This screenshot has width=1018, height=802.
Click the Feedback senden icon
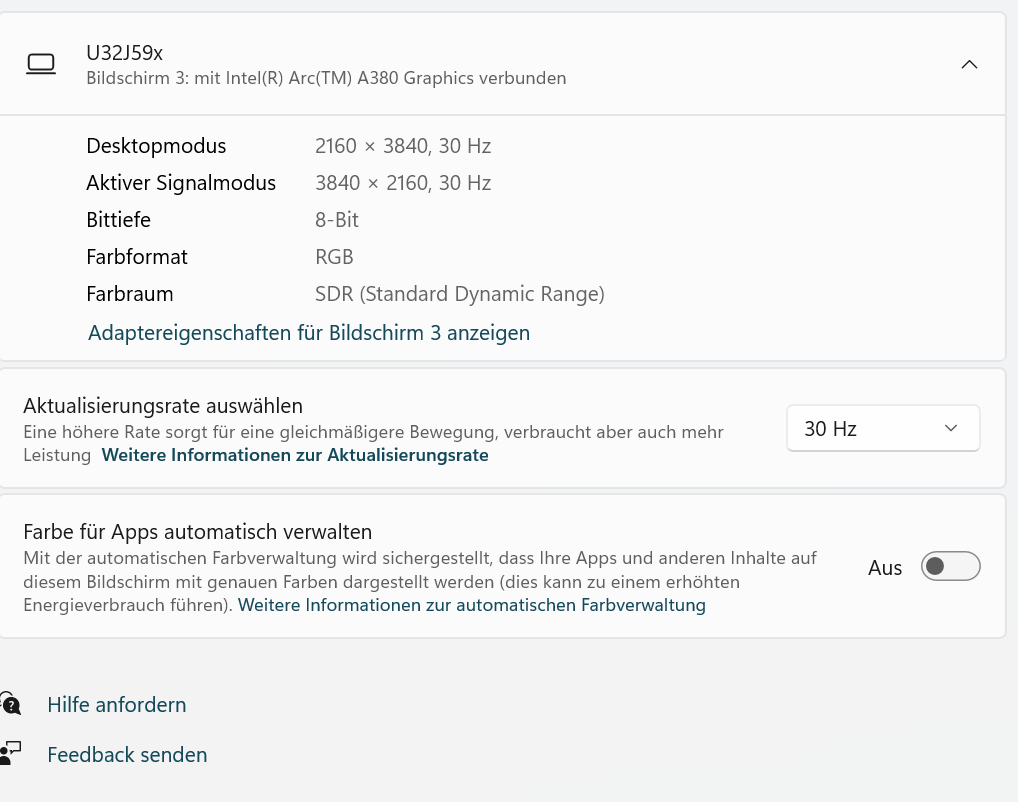click(x=10, y=754)
